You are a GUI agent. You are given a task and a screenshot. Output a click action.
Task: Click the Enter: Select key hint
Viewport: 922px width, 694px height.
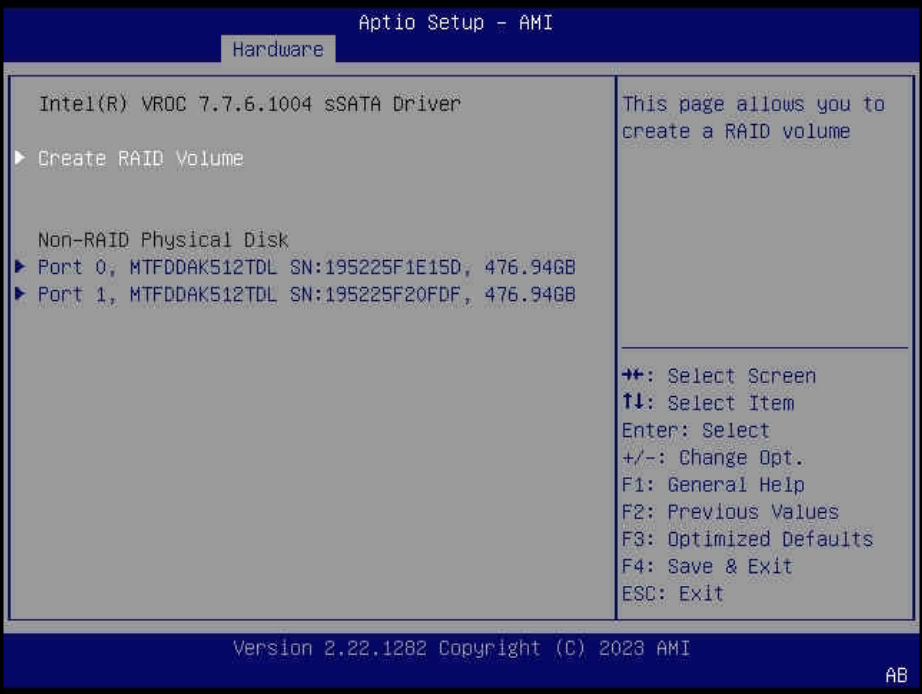pyautogui.click(x=696, y=431)
